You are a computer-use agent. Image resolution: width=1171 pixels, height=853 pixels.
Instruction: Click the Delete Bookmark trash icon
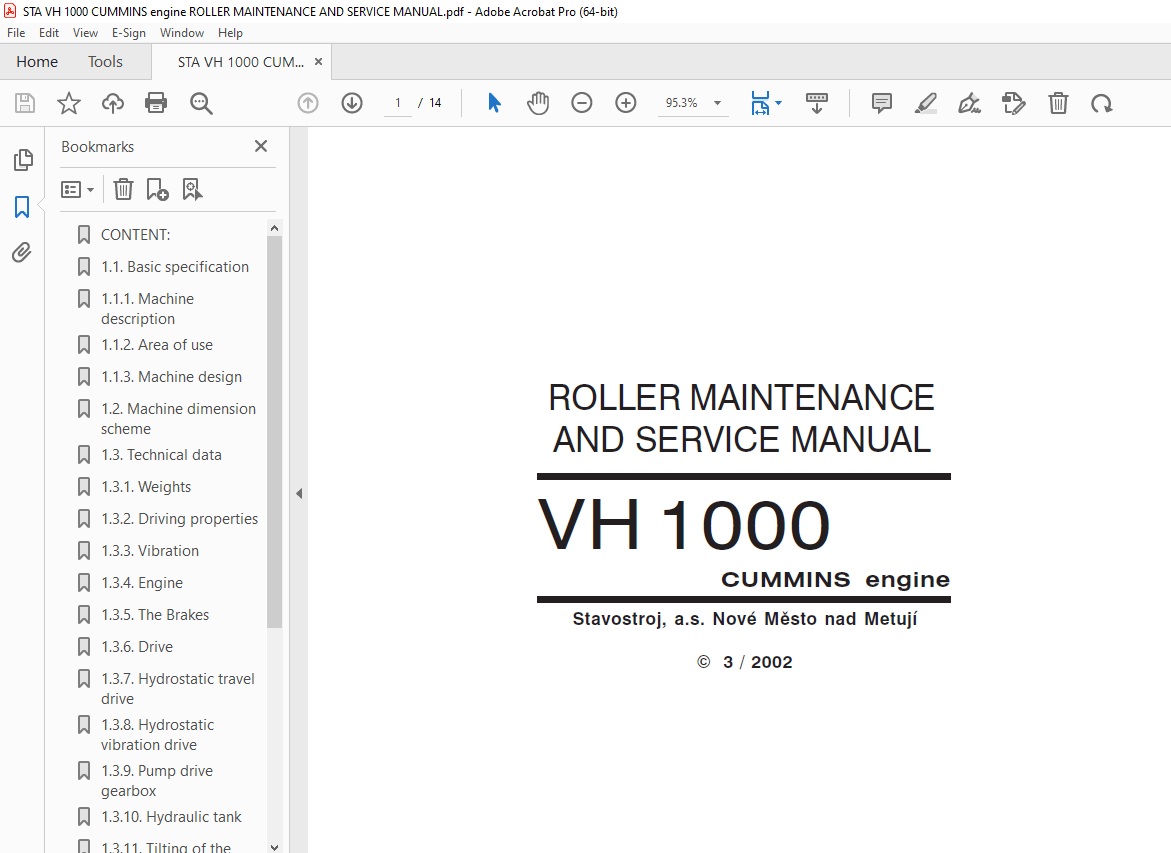122,189
